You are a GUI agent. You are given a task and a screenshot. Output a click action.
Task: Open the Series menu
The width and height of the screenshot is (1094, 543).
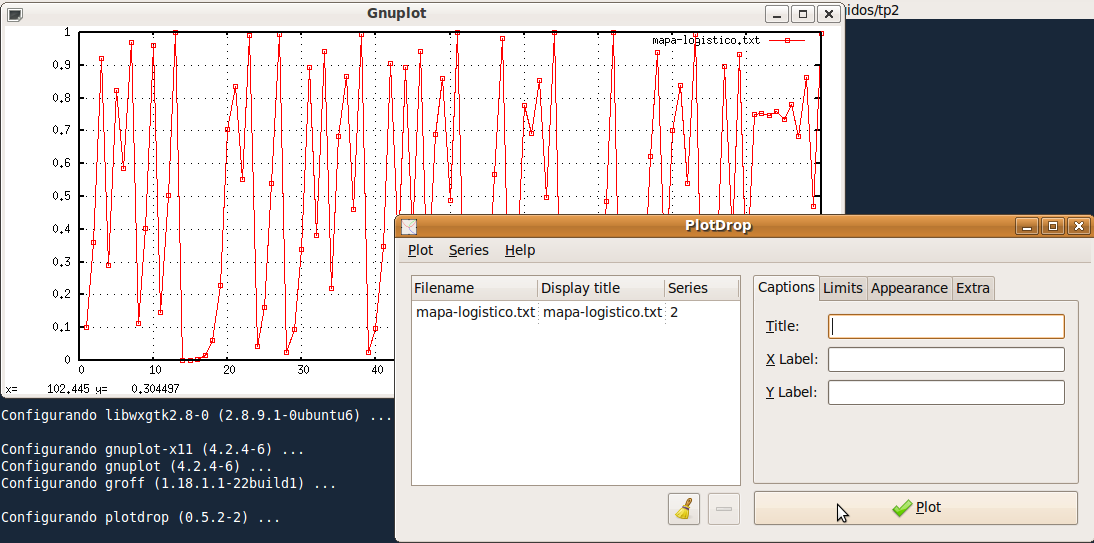[x=469, y=250]
